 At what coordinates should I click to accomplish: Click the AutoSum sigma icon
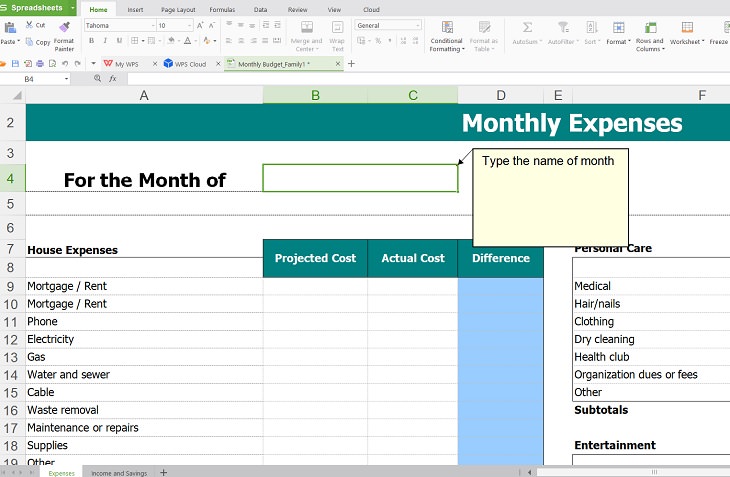[527, 27]
